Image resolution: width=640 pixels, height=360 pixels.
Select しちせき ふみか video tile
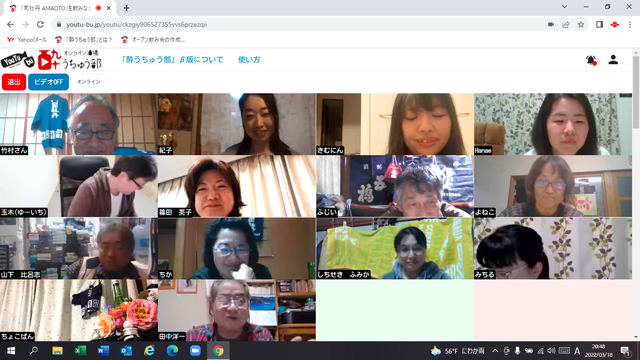click(x=395, y=248)
